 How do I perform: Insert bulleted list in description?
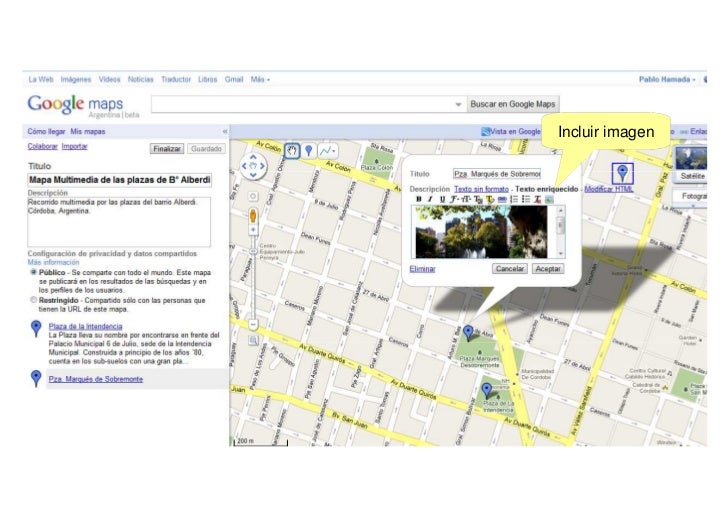pos(526,199)
